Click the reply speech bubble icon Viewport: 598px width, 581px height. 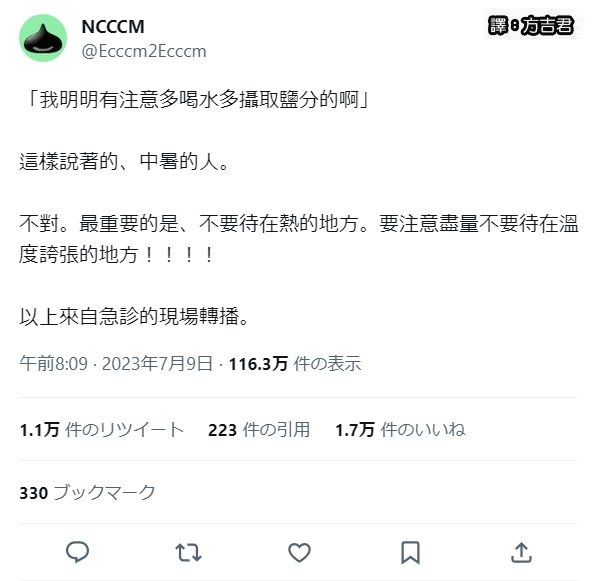[x=77, y=552]
